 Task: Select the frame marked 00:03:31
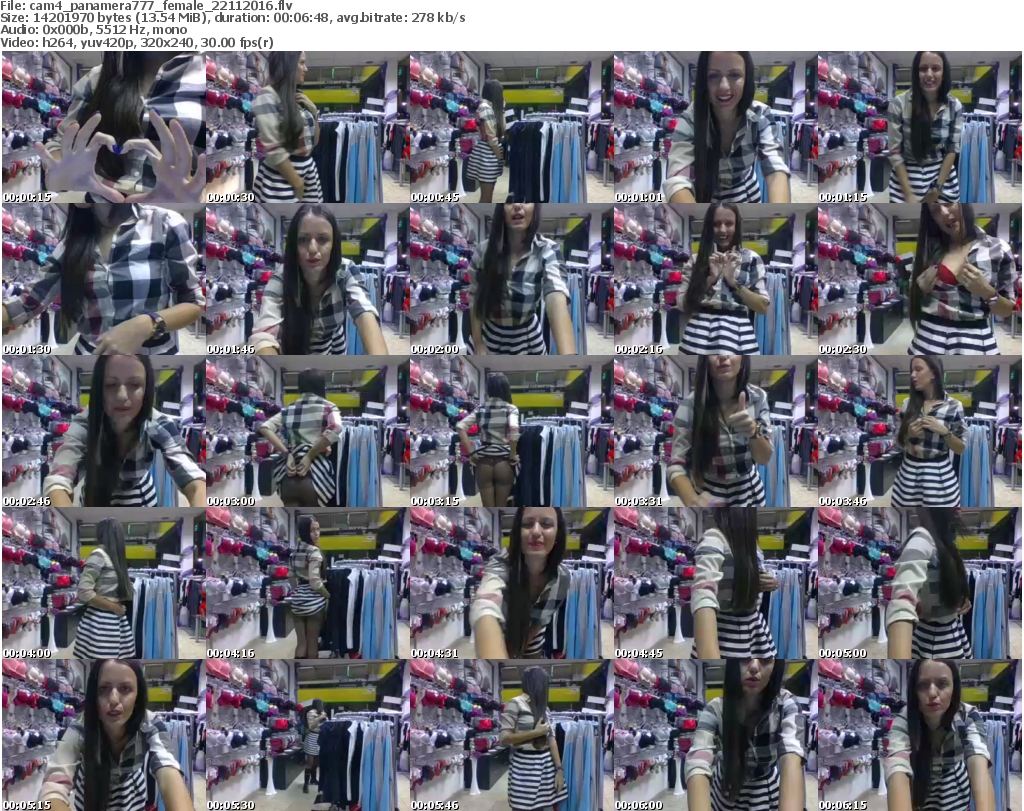click(715, 432)
